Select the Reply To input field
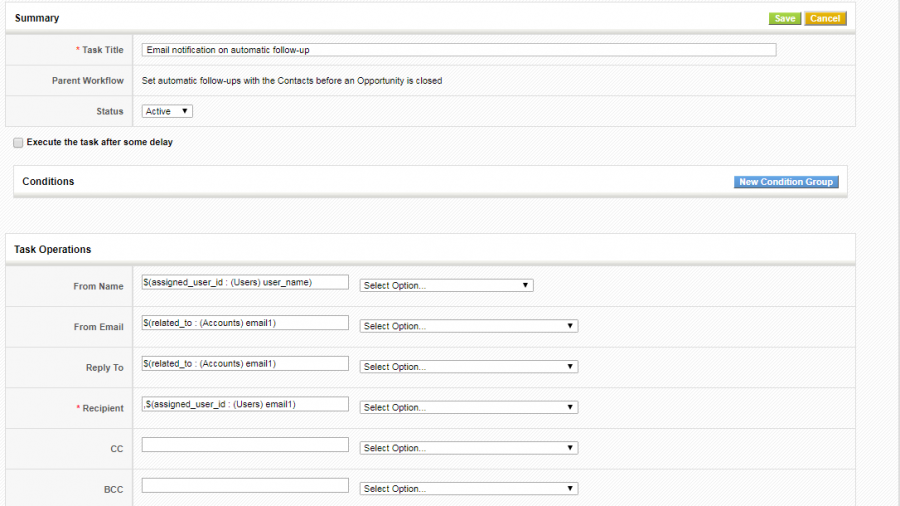900x506 pixels. 245,363
